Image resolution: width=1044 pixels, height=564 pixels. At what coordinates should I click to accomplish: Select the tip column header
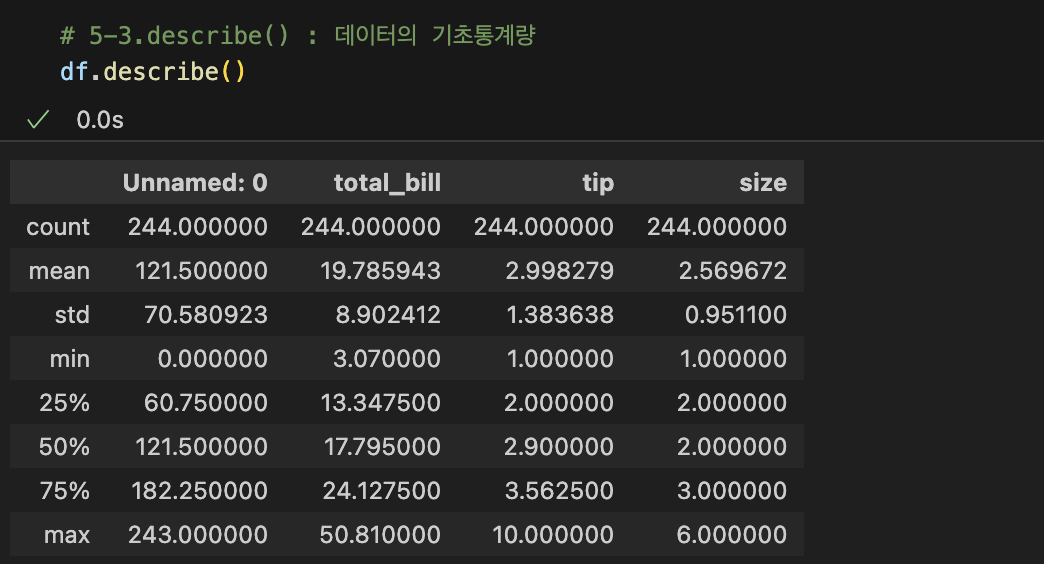(x=598, y=182)
